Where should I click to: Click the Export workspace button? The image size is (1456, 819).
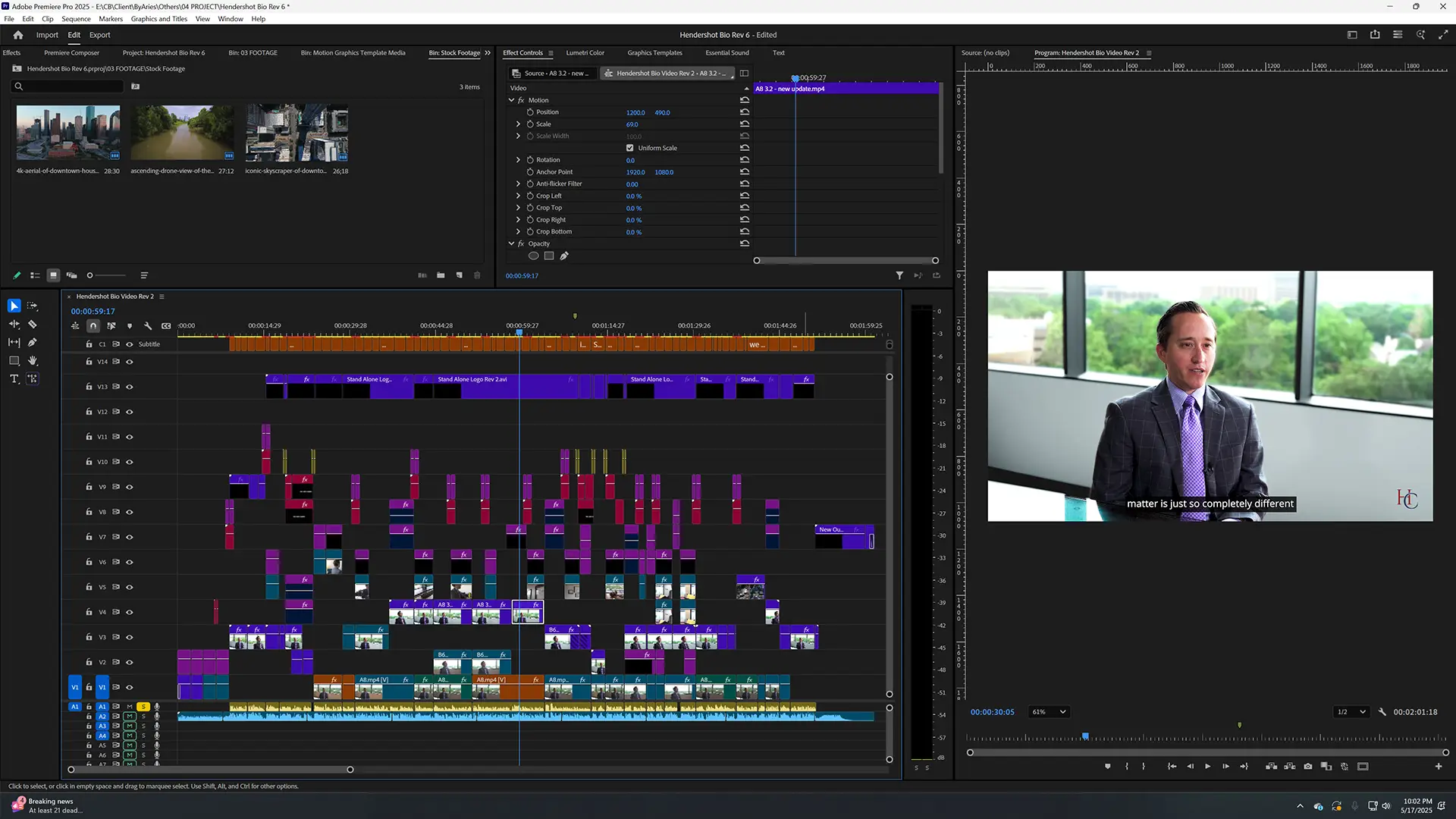[x=99, y=35]
